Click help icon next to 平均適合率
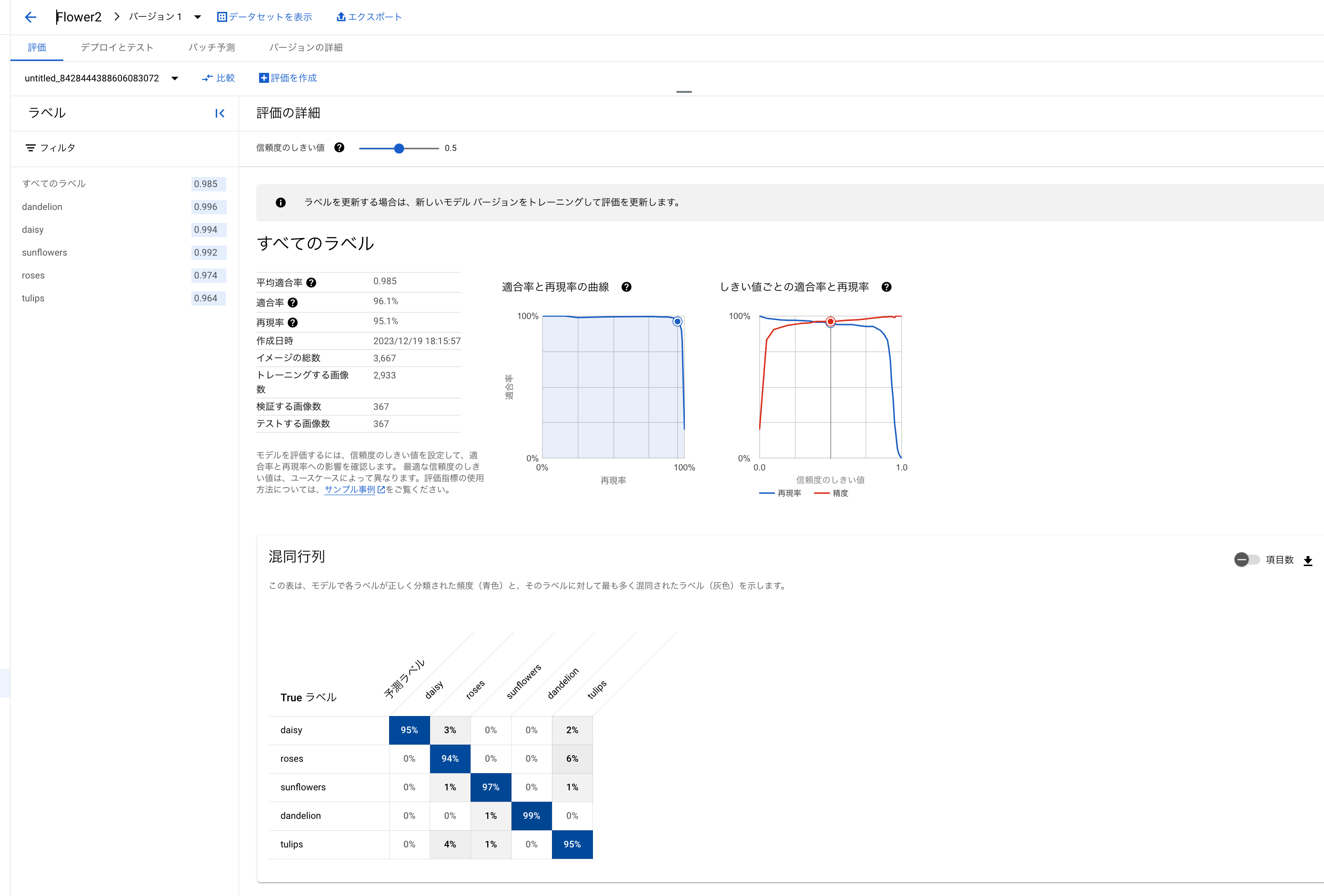 tap(311, 282)
